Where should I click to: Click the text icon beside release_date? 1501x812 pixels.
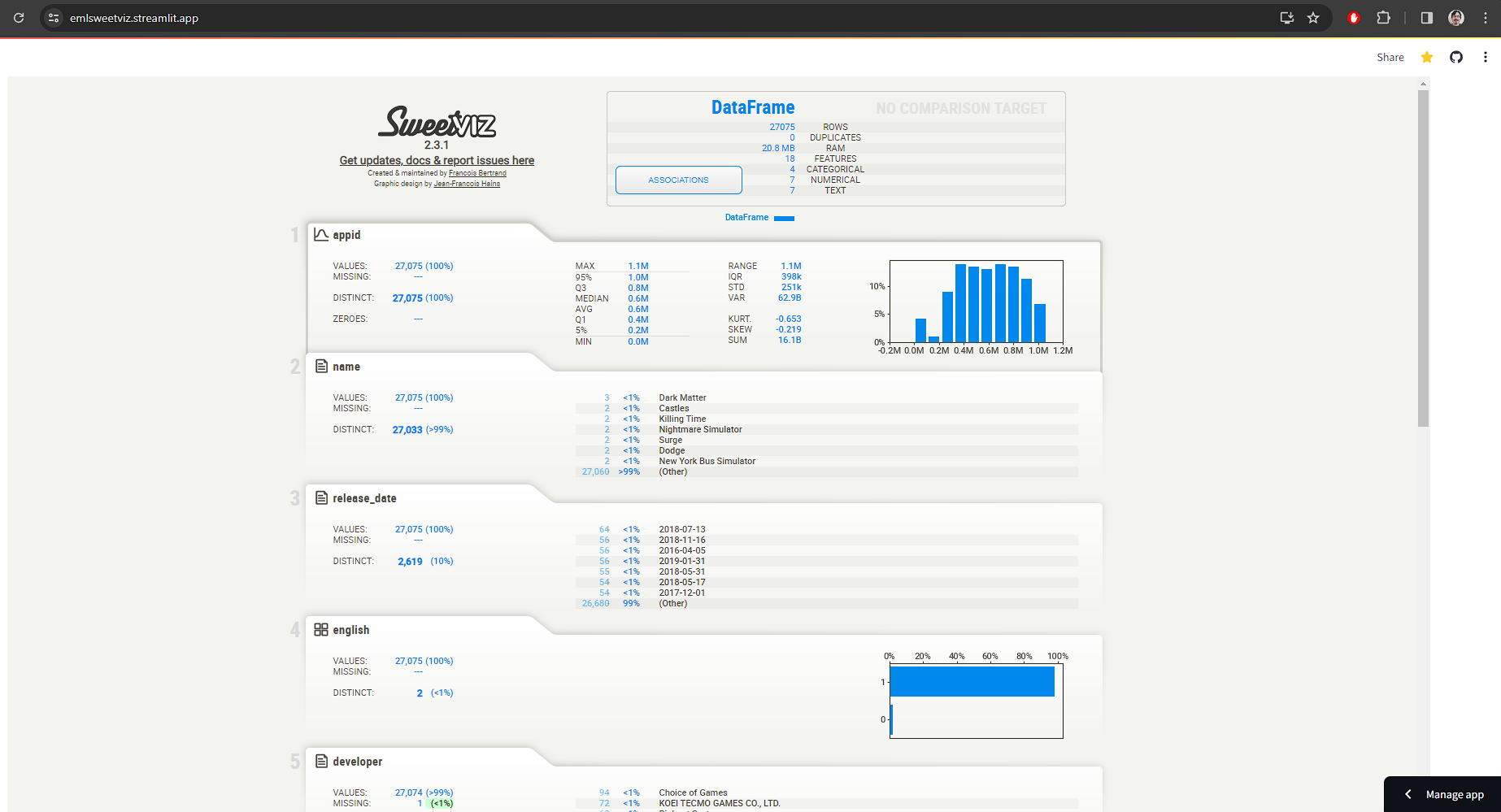321,498
